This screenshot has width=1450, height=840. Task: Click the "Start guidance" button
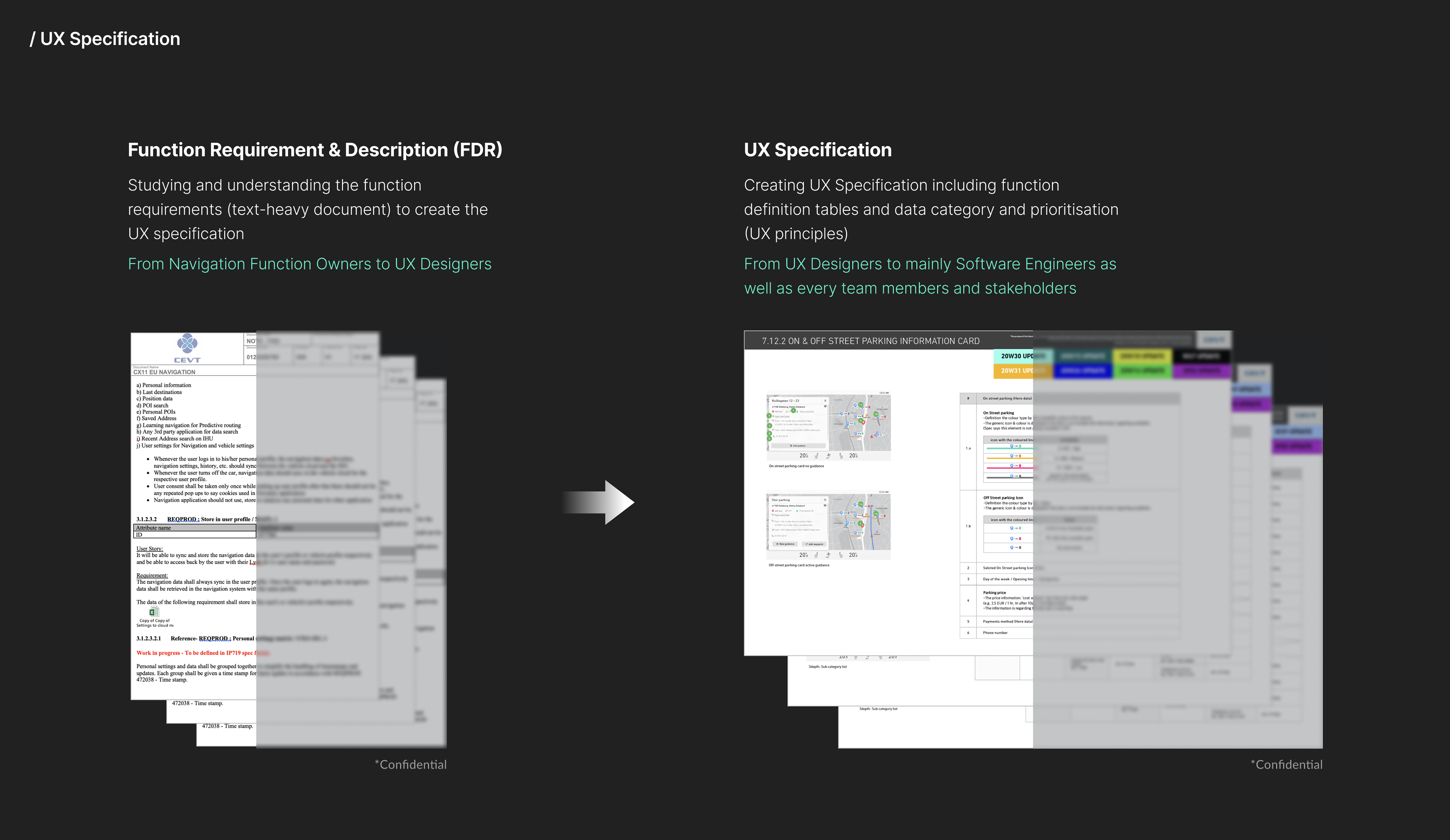(798, 446)
